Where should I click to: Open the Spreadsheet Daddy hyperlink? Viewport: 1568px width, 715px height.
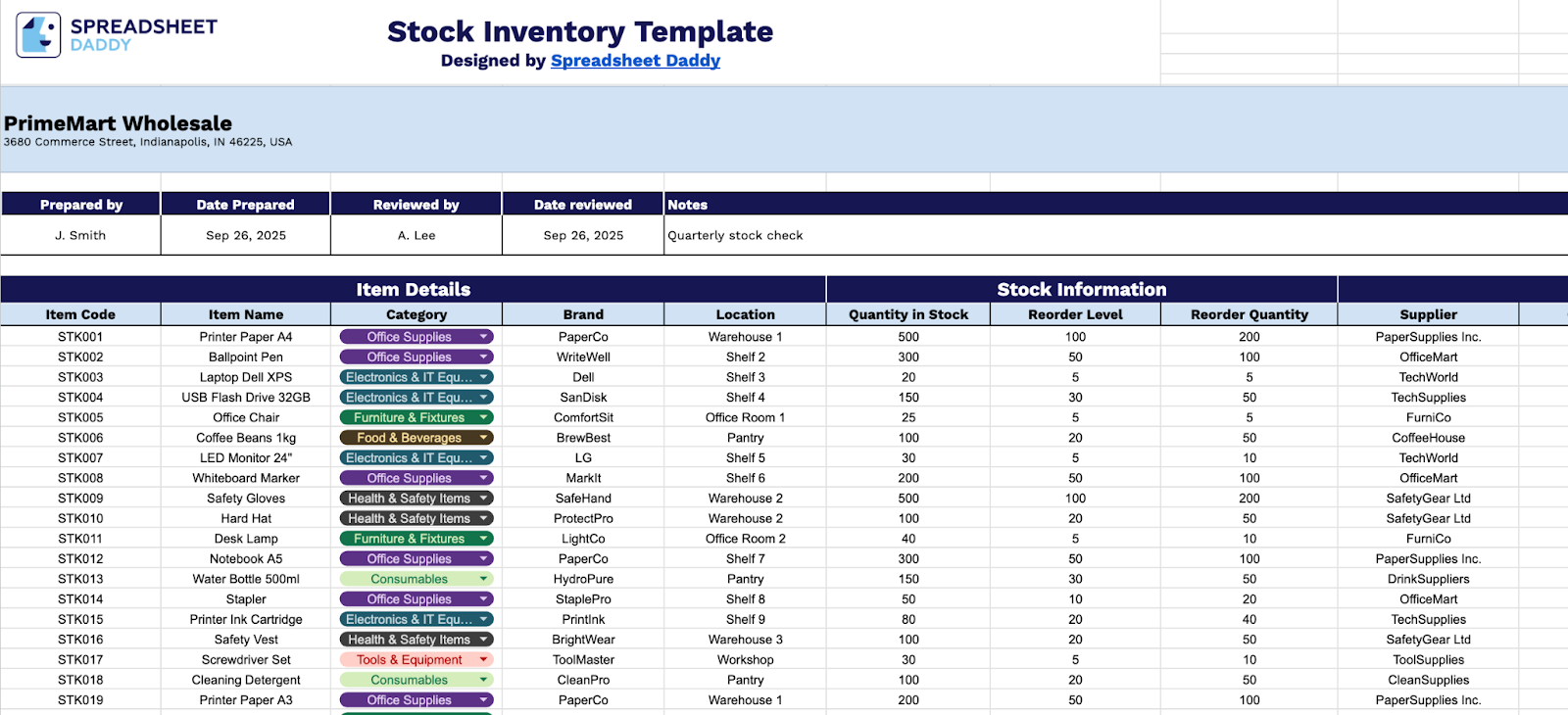(635, 60)
